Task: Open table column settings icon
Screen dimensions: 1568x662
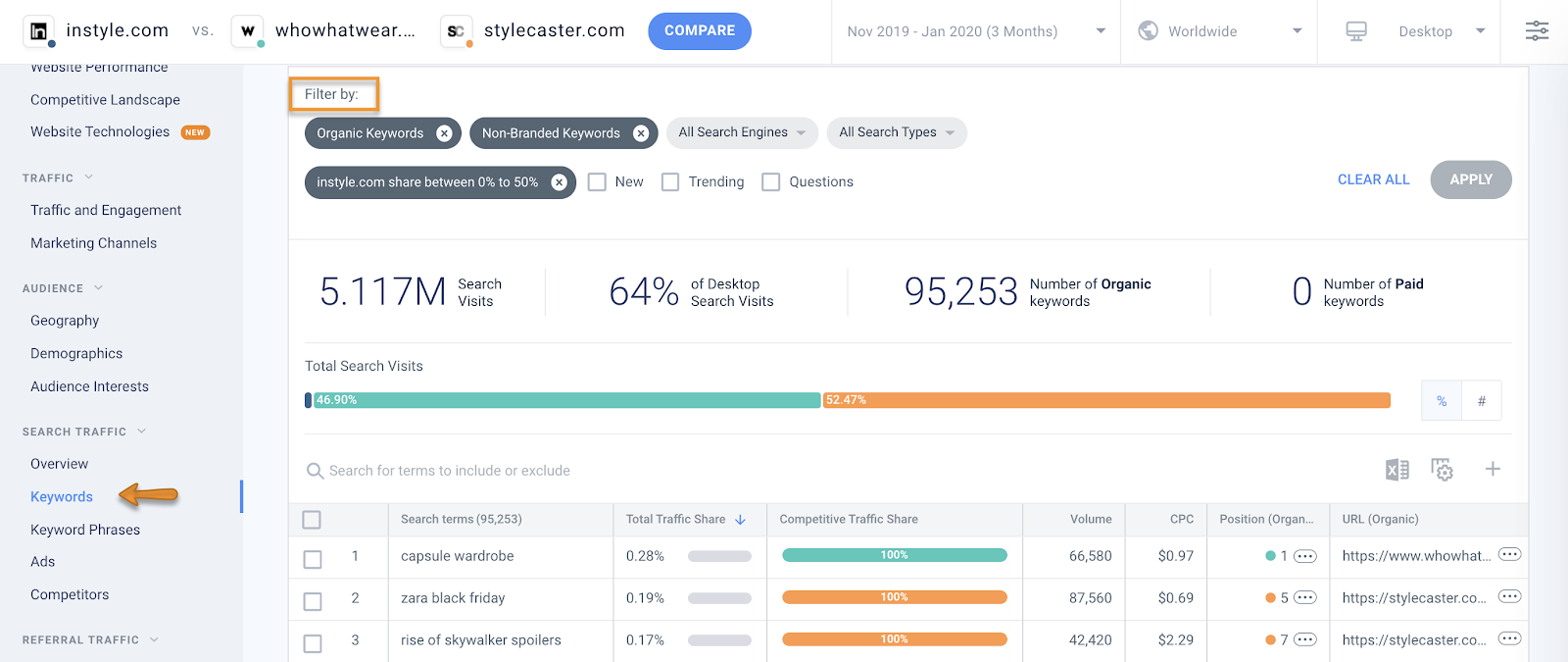Action: tap(1442, 470)
